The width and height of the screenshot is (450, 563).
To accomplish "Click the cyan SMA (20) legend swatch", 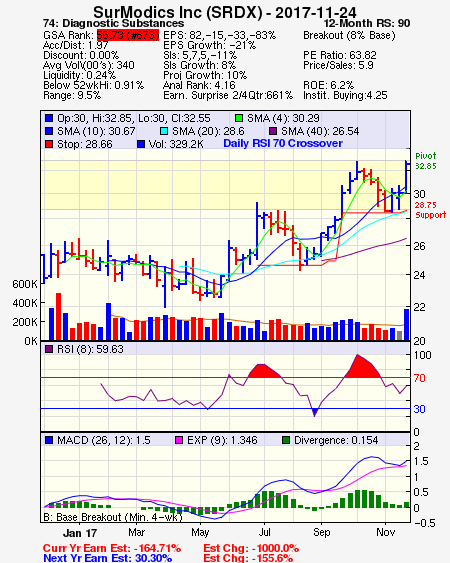I will coord(163,131).
